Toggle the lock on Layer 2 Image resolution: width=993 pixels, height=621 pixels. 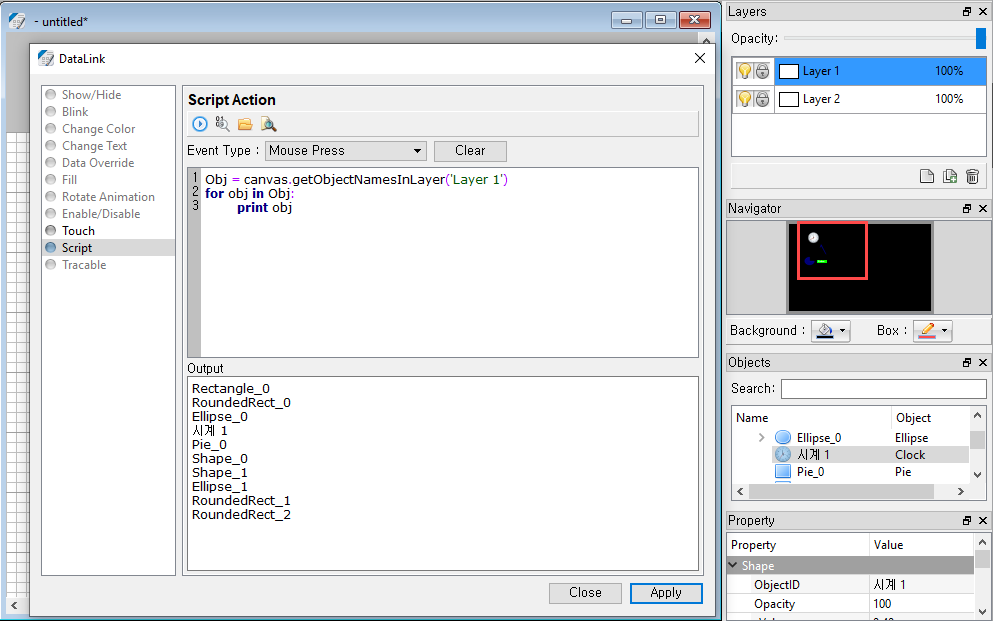tap(762, 99)
